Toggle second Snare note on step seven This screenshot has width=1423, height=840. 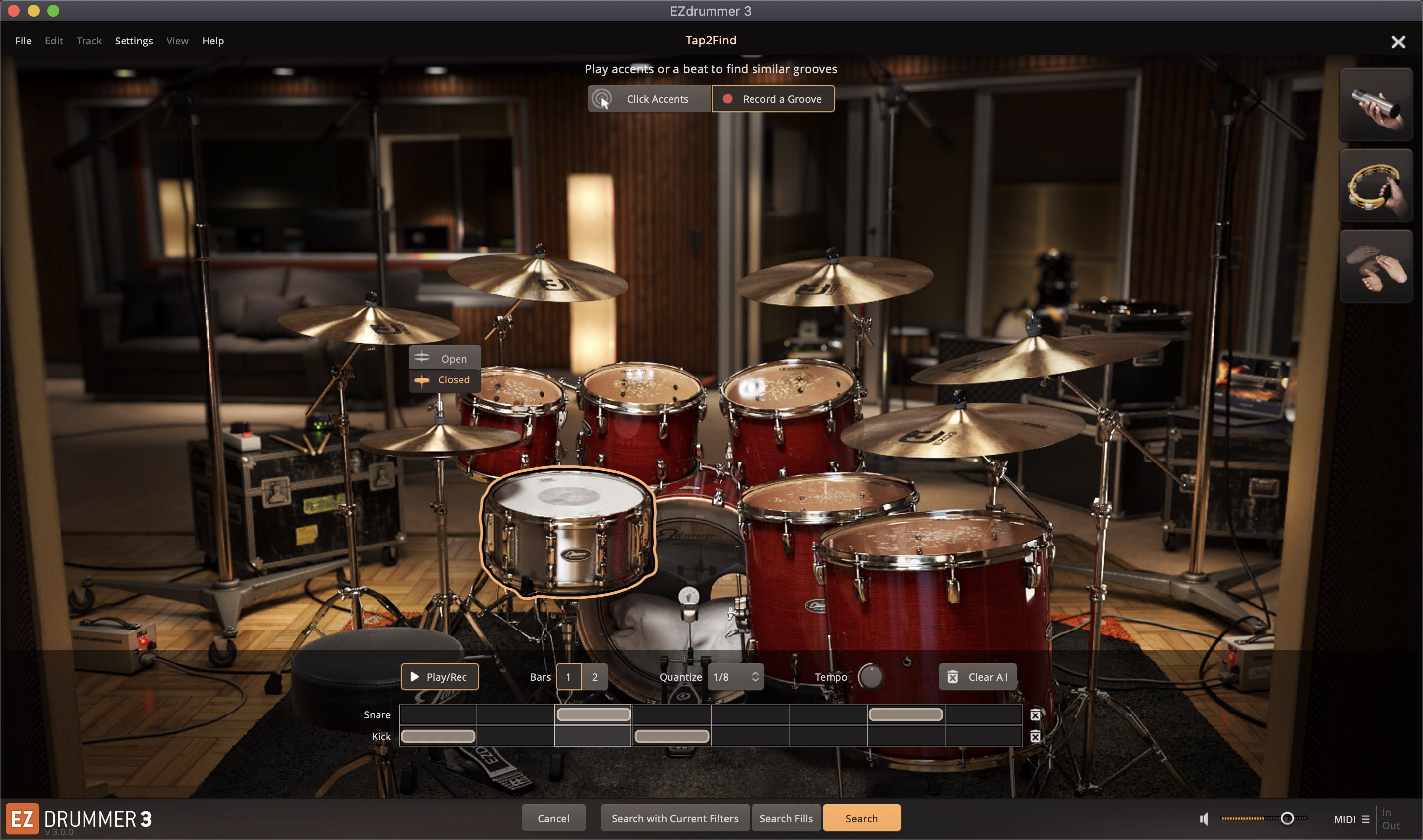pos(906,714)
